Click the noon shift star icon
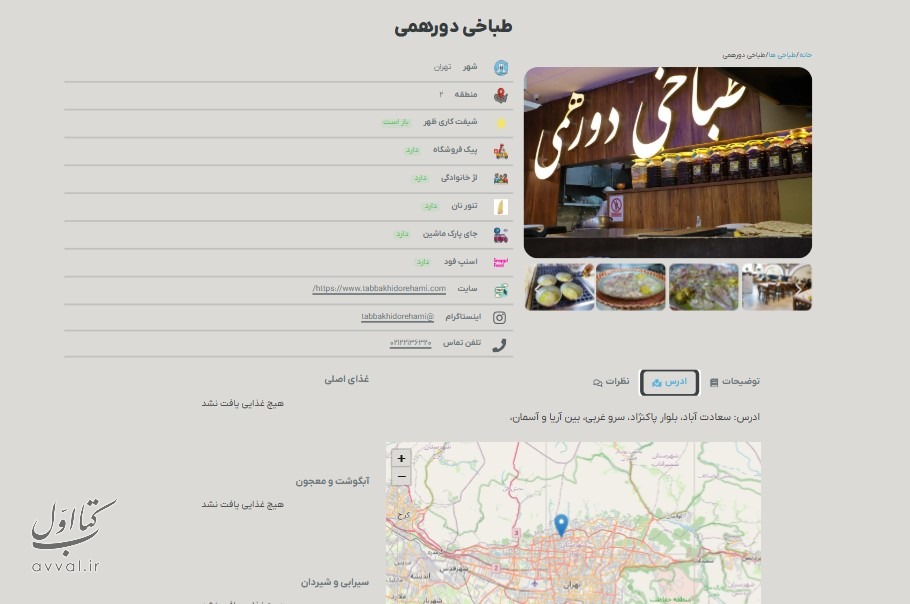Screen dimensions: 910x604 pos(501,123)
